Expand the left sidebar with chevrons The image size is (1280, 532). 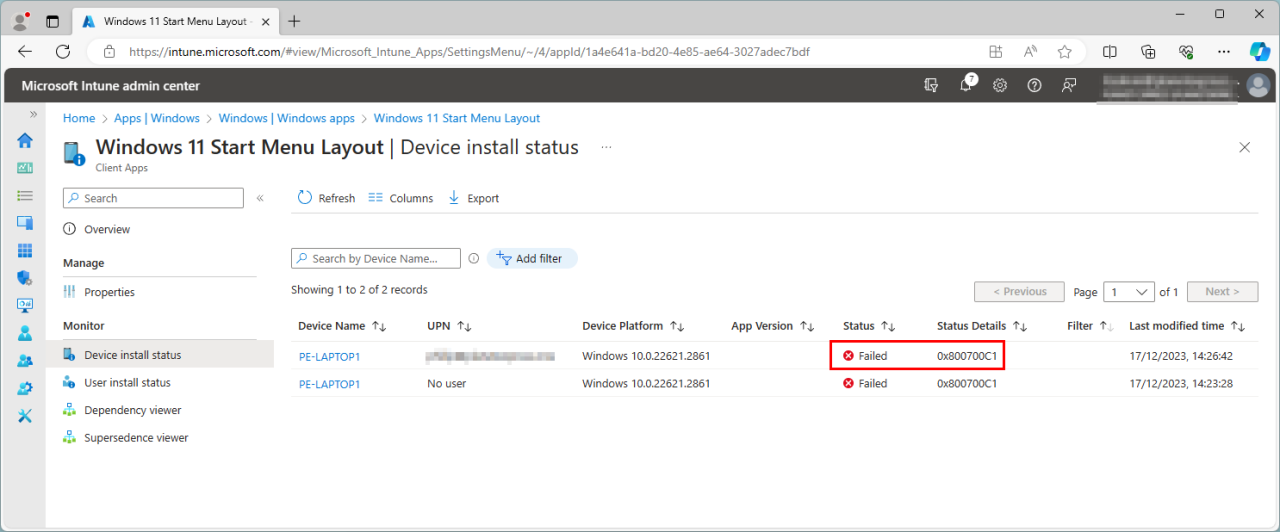33,114
